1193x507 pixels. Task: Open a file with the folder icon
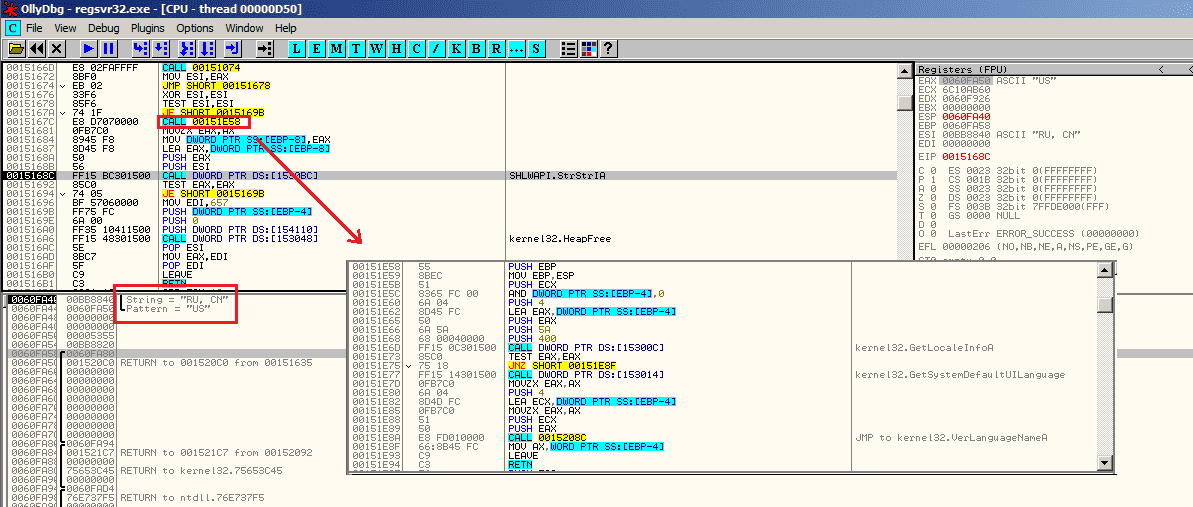click(16, 49)
